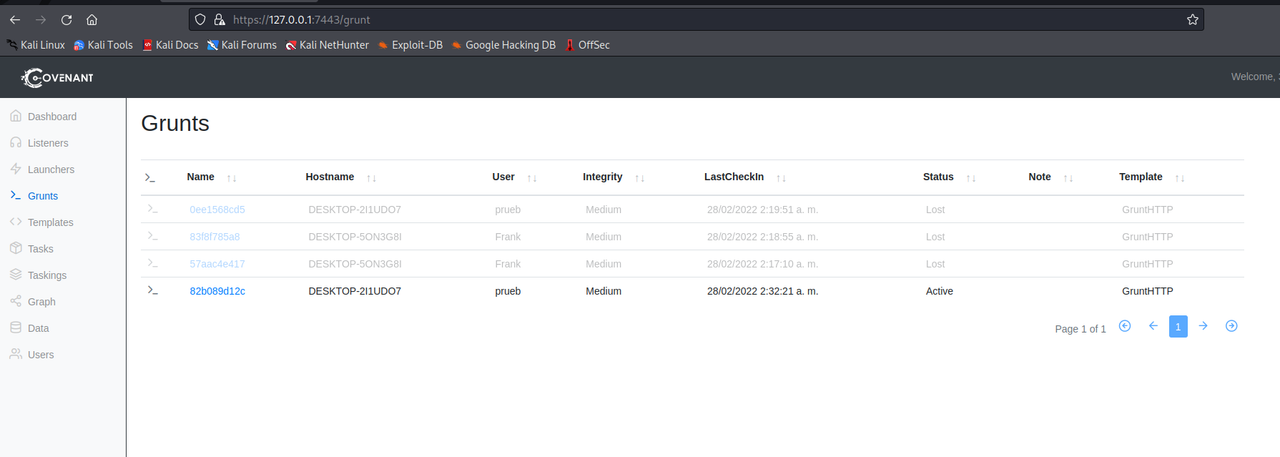The image size is (1280, 457).
Task: Sort table by Hostname column arrows
Action: pyautogui.click(x=371, y=178)
